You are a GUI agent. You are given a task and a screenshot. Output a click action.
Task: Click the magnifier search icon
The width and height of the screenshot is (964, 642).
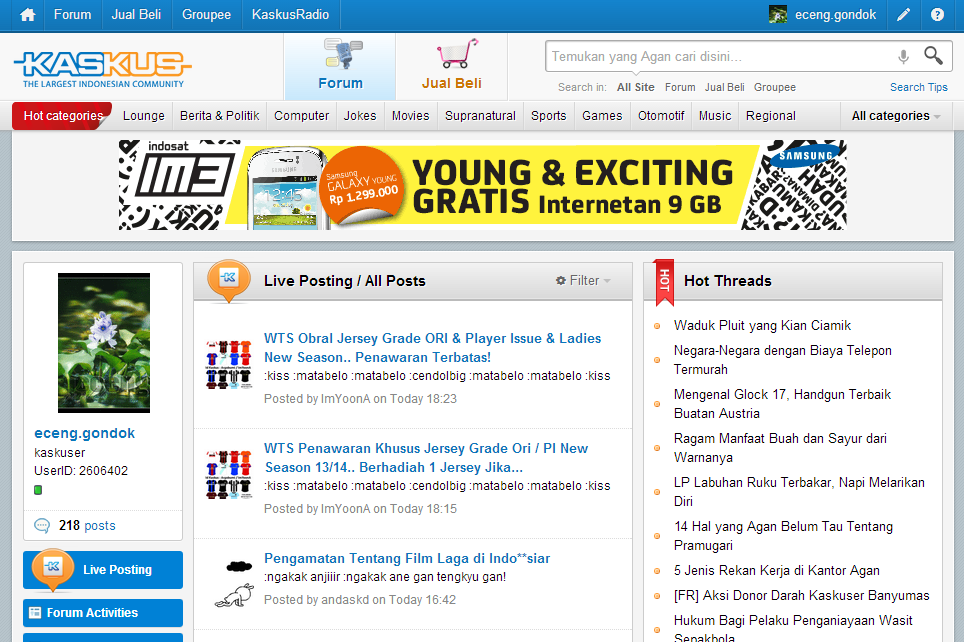[933, 56]
